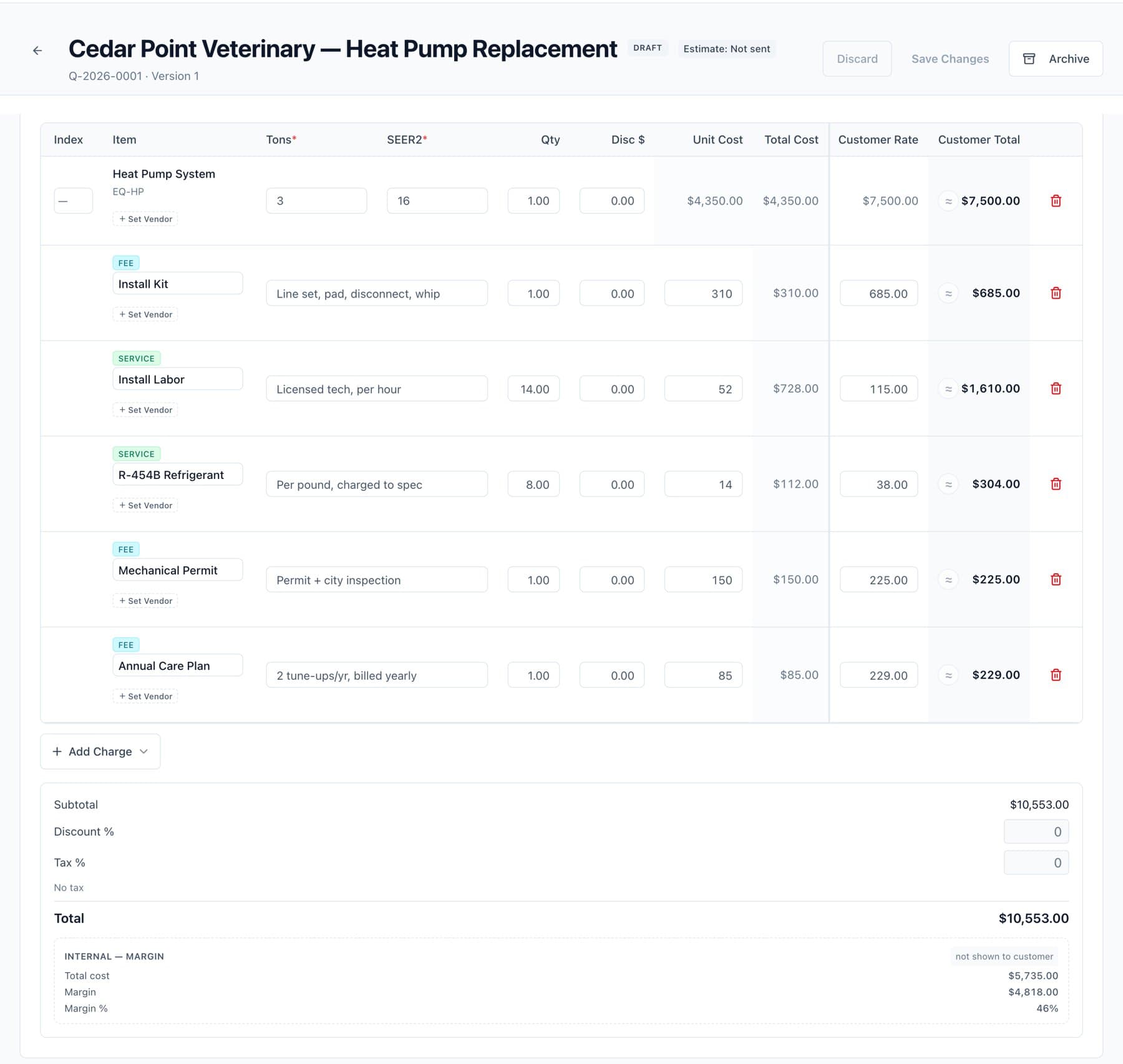
Task: Set vendor for R-454B Refrigerant
Action: (145, 505)
